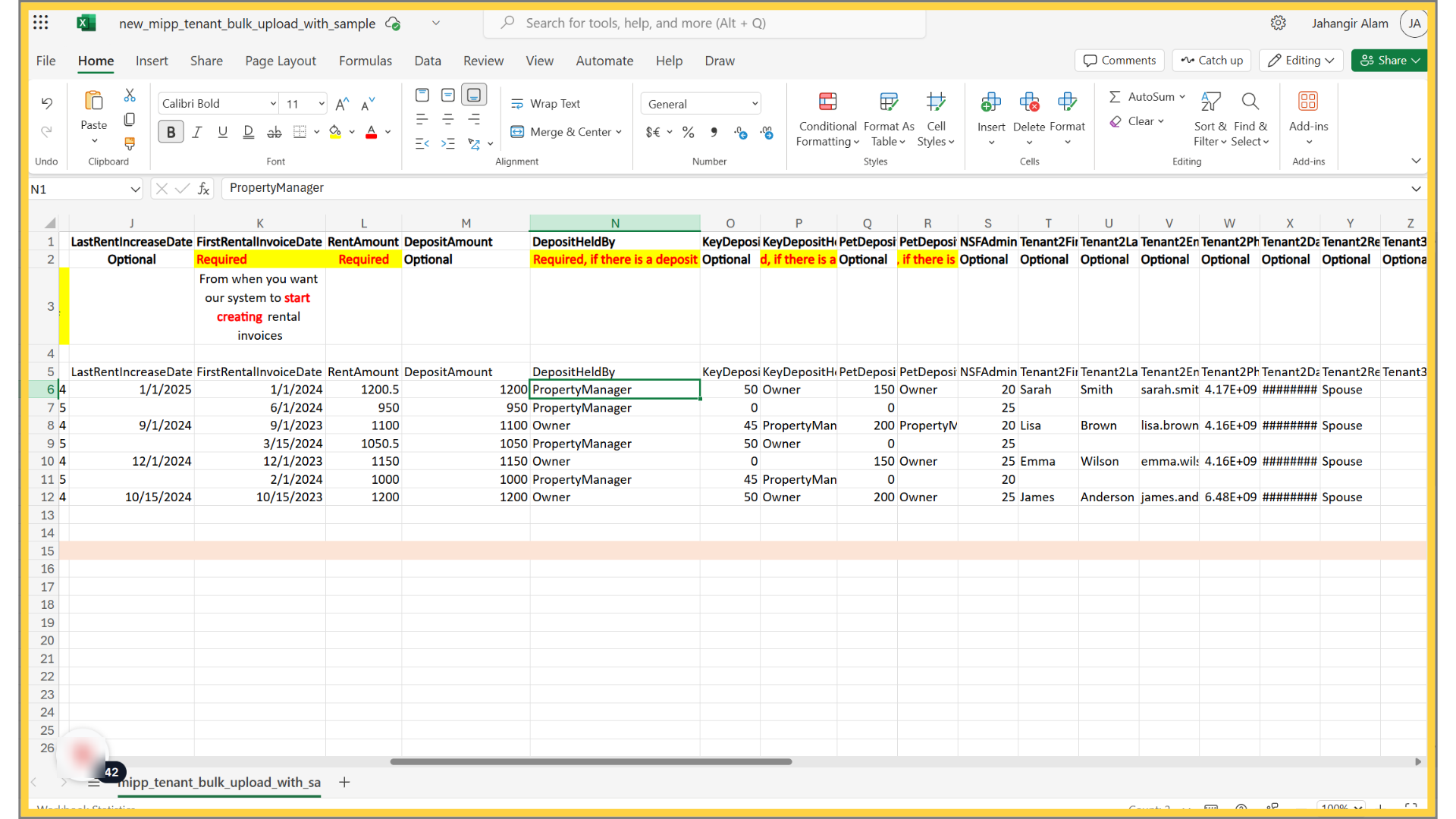Click the Redo arrow icon
The width and height of the screenshot is (1456, 819).
pos(46,131)
